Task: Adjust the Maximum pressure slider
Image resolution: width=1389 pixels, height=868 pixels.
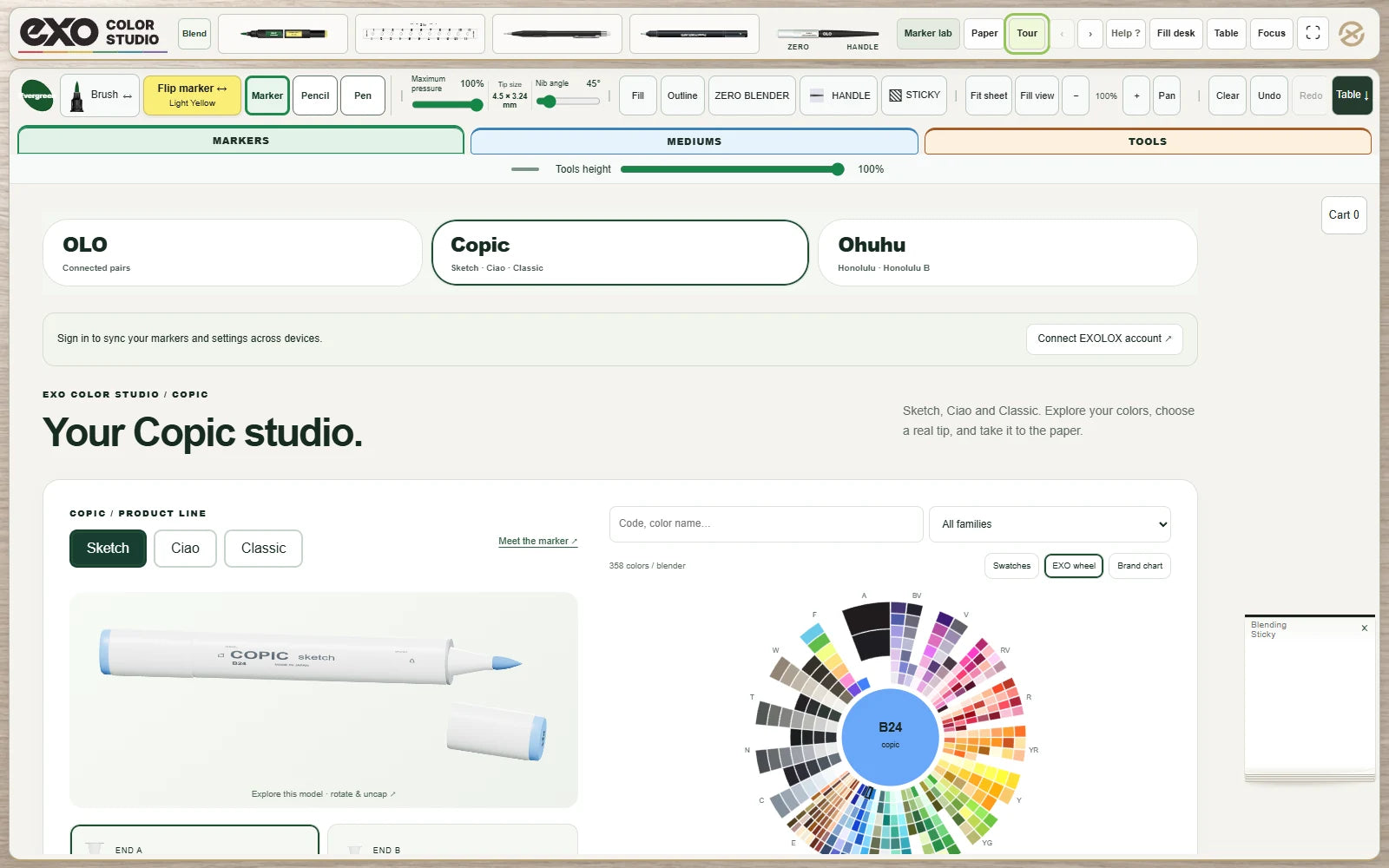Action: click(x=447, y=105)
